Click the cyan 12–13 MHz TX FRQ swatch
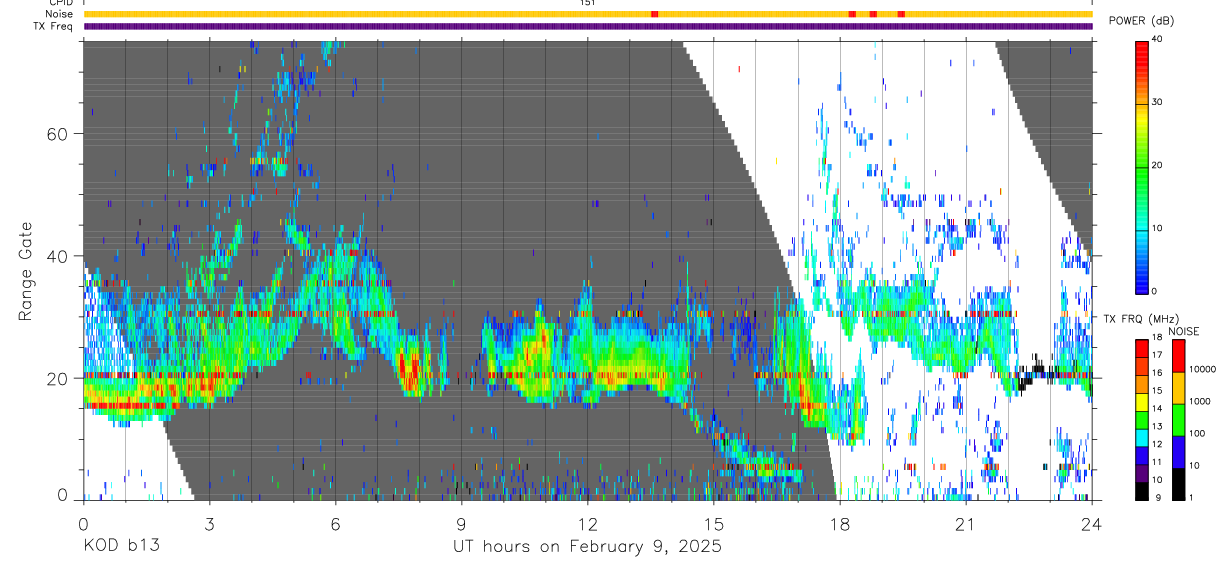The width and height of the screenshot is (1228, 567). [1141, 438]
